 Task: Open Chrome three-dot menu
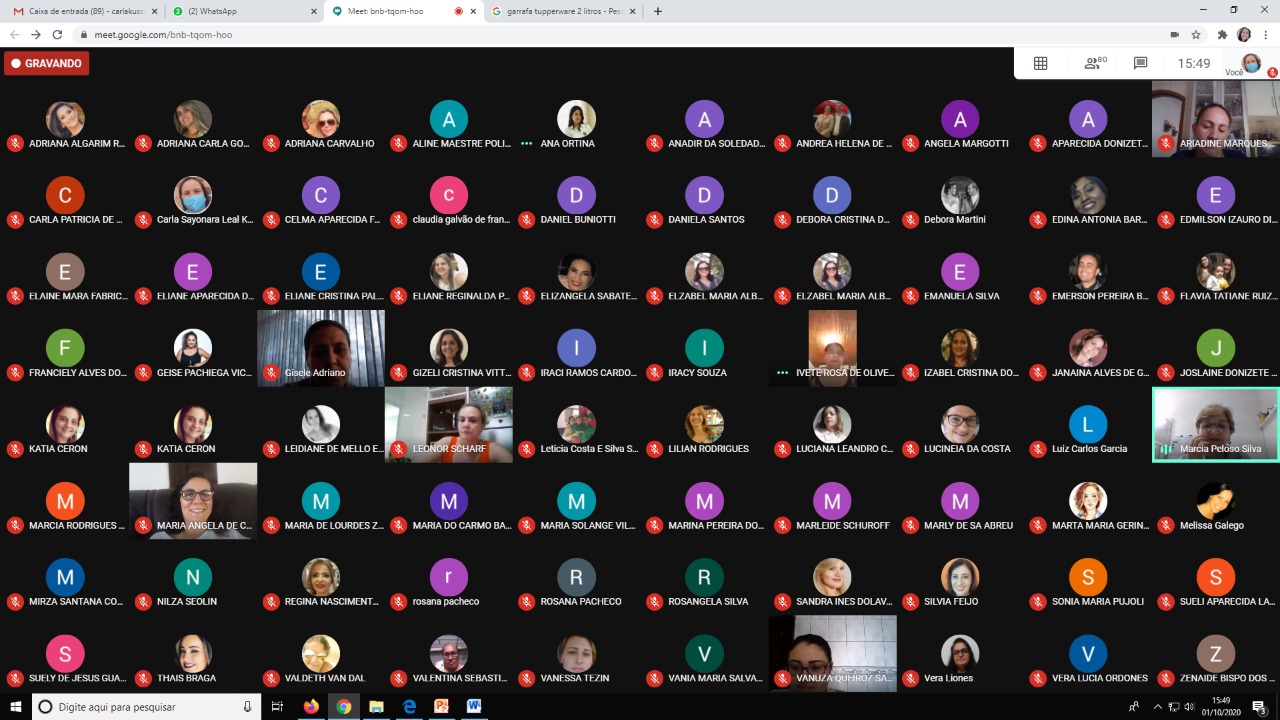tap(1266, 34)
